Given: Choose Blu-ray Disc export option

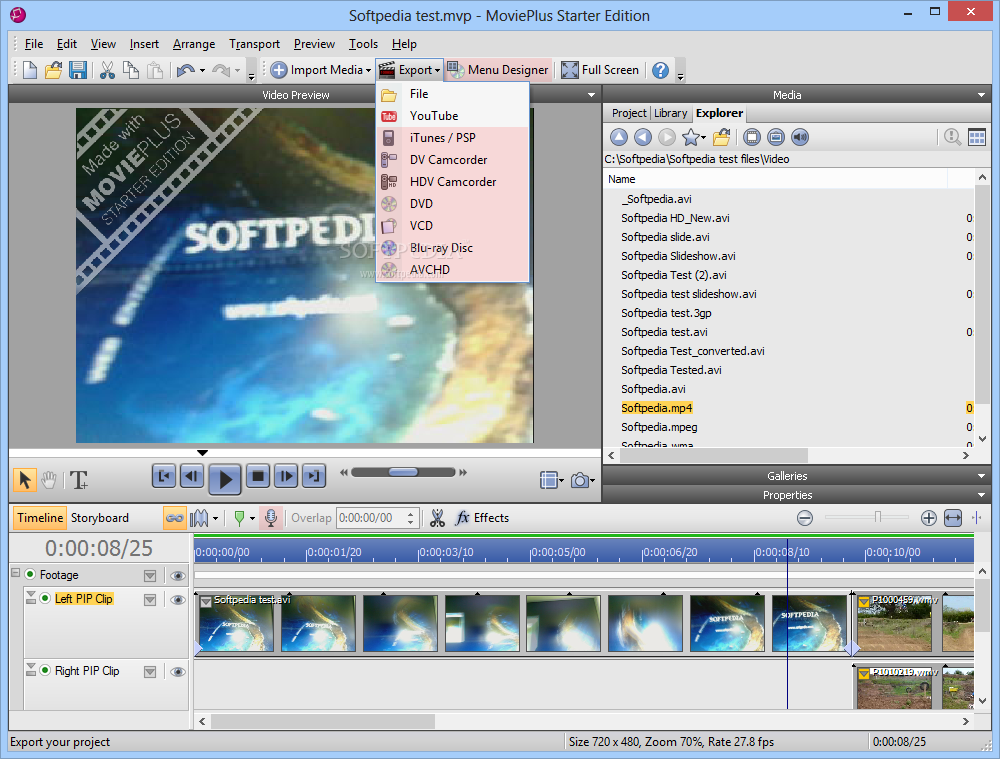Looking at the screenshot, I should (453, 248).
